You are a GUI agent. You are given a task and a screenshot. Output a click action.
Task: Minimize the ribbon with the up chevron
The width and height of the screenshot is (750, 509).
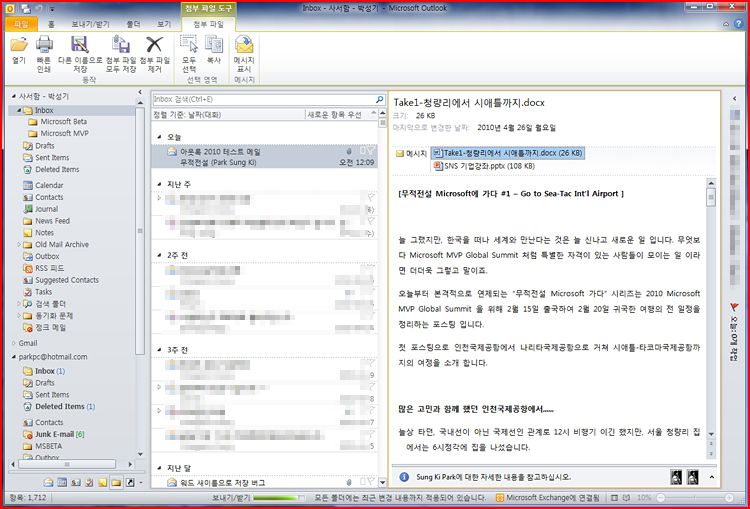pos(727,23)
